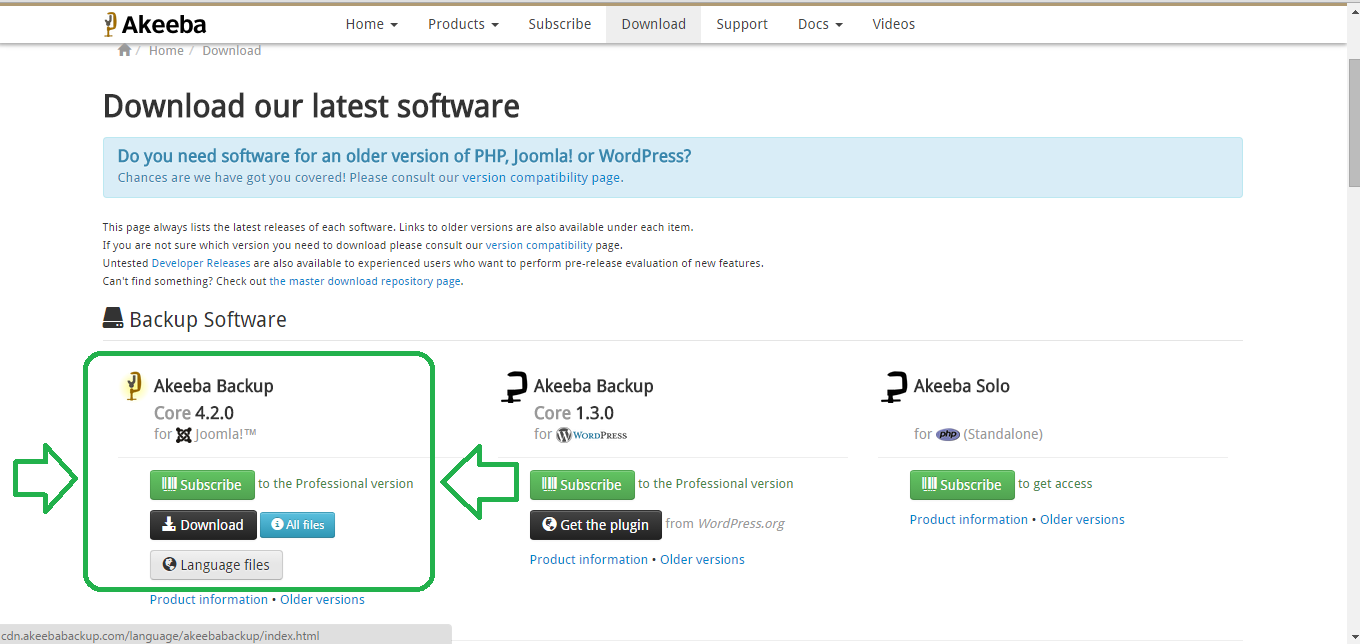This screenshot has height=644, width=1360.
Task: Open Older versions under Akeeba Backup Joomla
Action: pos(322,600)
